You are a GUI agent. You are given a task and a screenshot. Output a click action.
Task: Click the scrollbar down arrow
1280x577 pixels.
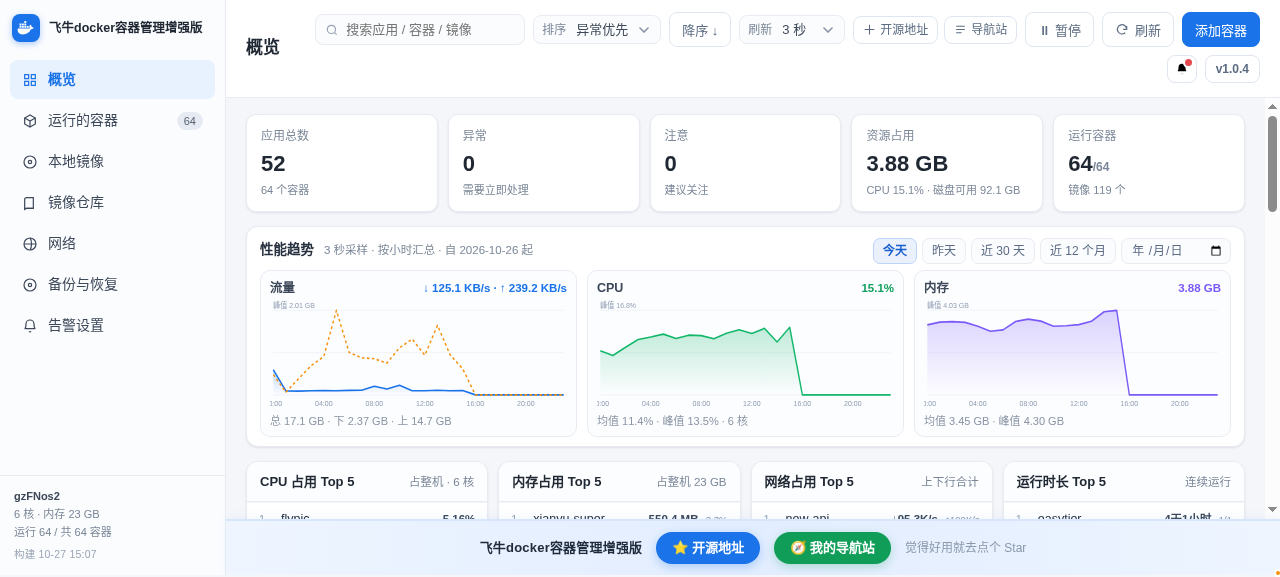(x=1272, y=509)
